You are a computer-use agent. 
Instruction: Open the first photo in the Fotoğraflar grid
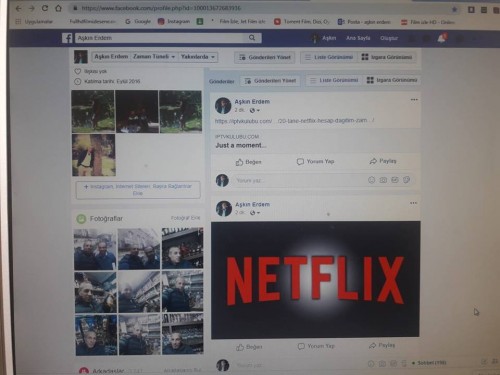(x=95, y=249)
